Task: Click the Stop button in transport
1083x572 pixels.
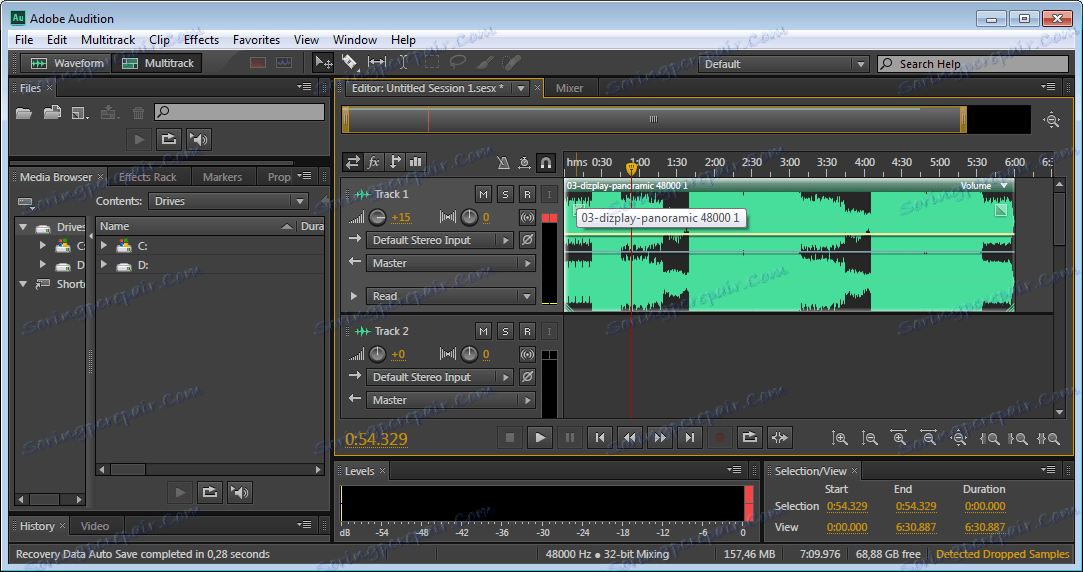Action: click(509, 437)
